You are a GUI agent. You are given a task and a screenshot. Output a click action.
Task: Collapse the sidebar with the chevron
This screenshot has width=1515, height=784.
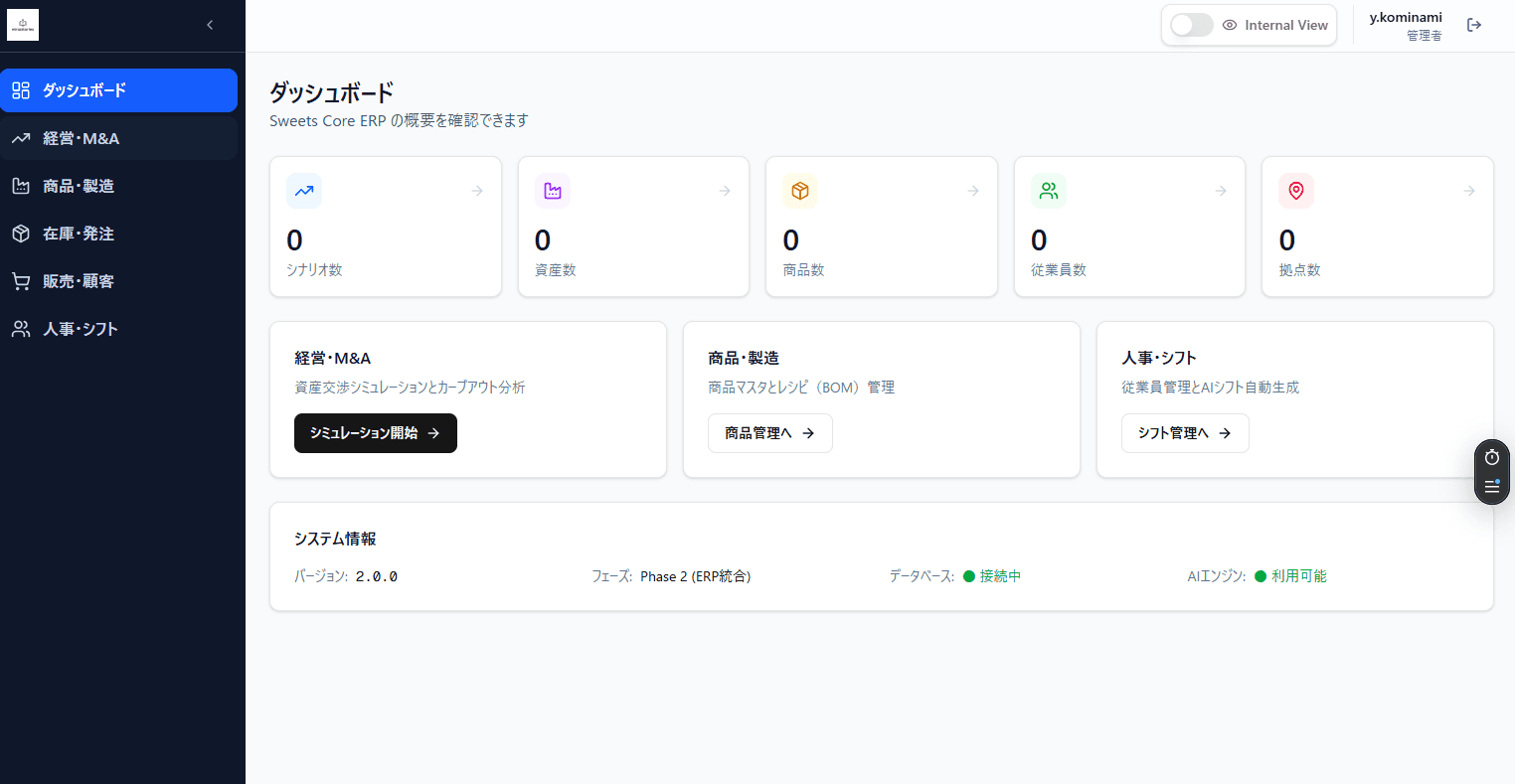tap(210, 25)
